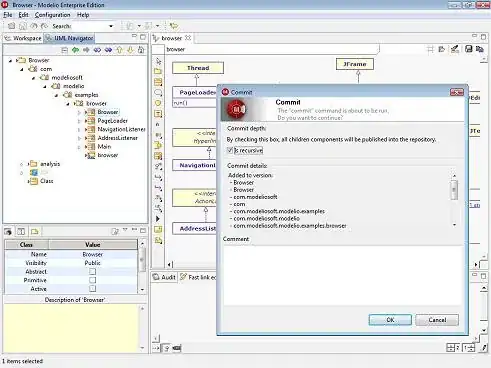
Task: Click the Visibility value 'Public' cell
Action: [93, 263]
